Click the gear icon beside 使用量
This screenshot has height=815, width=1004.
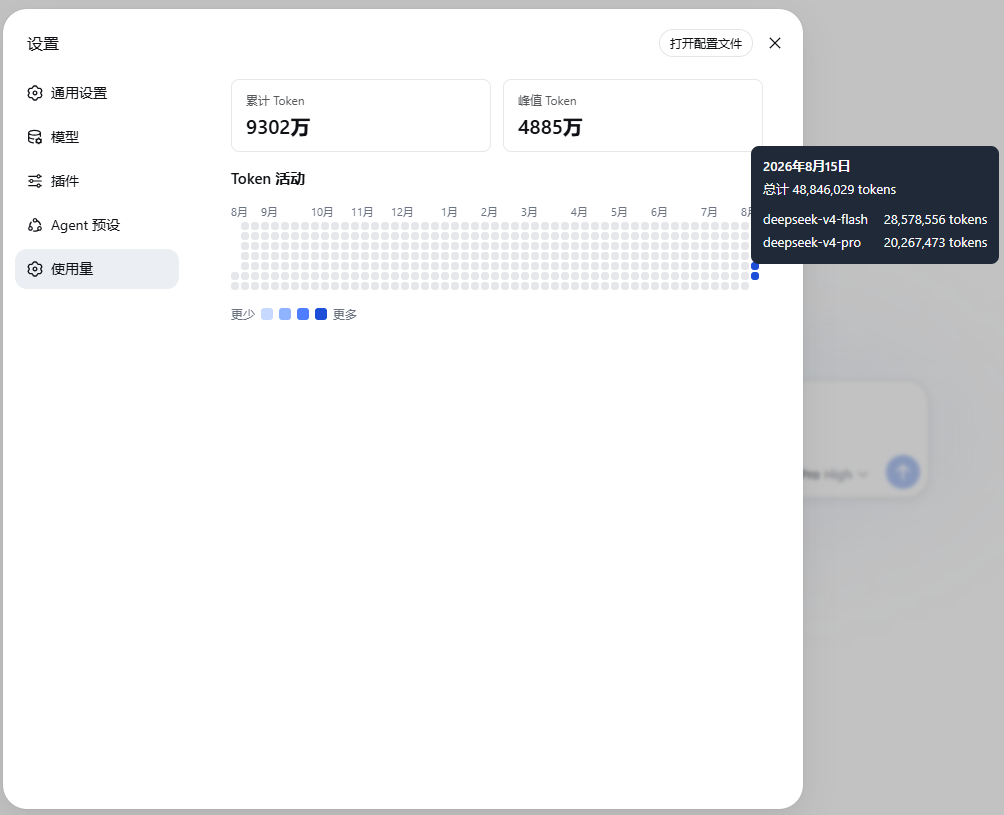click(35, 269)
